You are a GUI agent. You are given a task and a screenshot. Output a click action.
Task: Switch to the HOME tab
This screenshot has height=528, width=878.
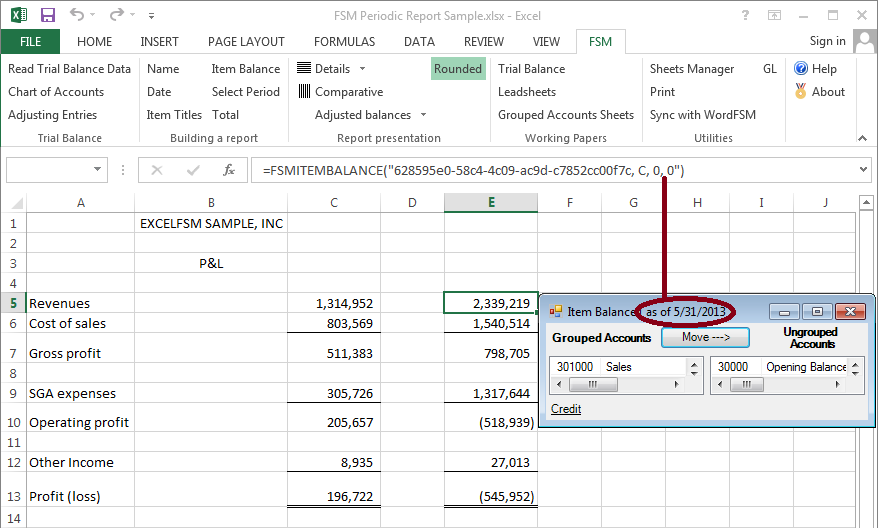95,41
